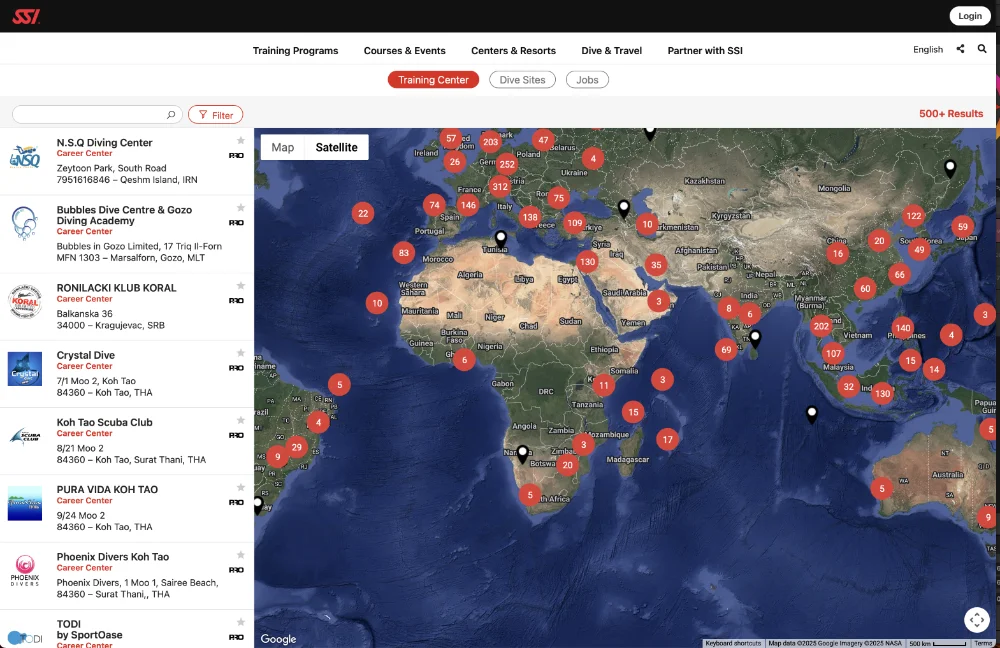Star Koh Tao Scuba Club

coord(240,420)
